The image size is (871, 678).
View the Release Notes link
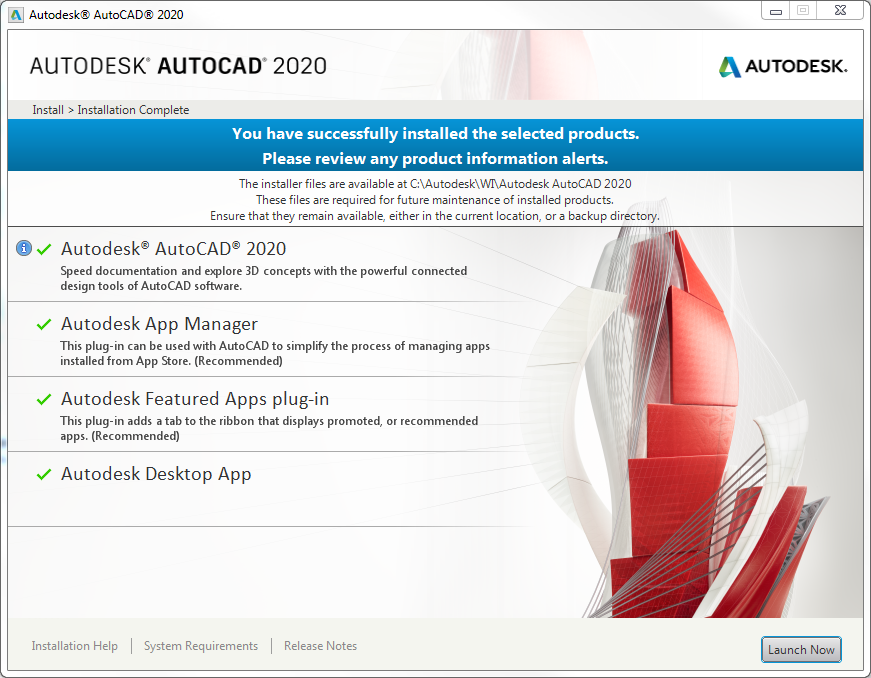point(320,646)
